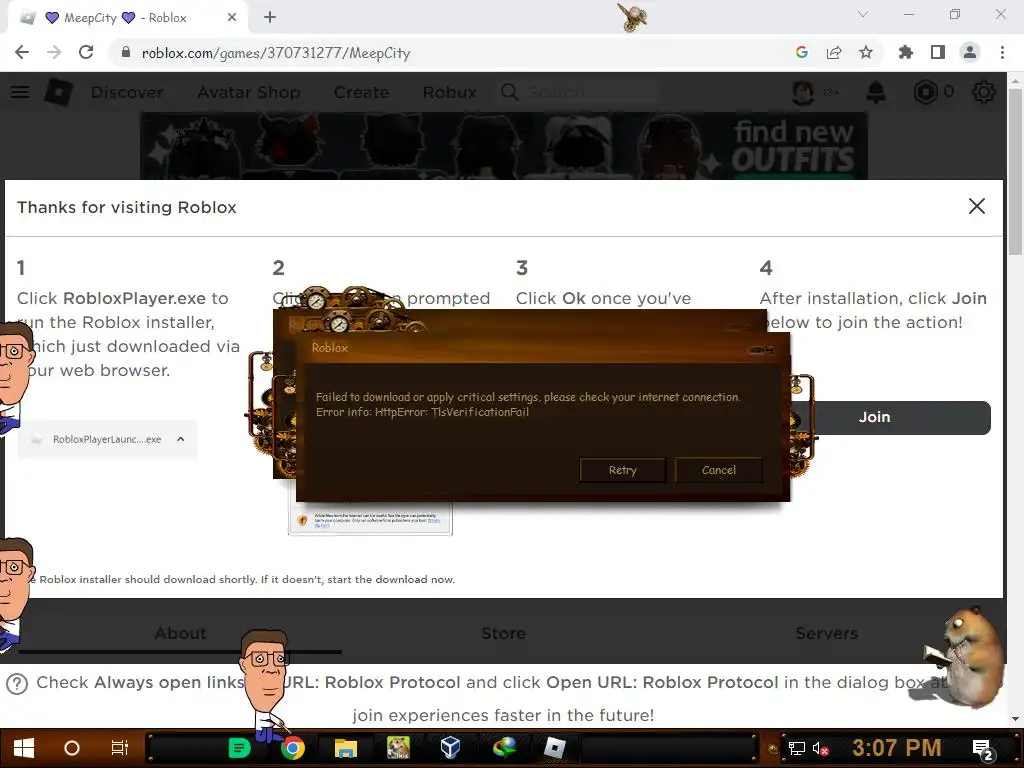1024x768 pixels.
Task: Open File Explorer from the taskbar
Action: [x=345, y=748]
